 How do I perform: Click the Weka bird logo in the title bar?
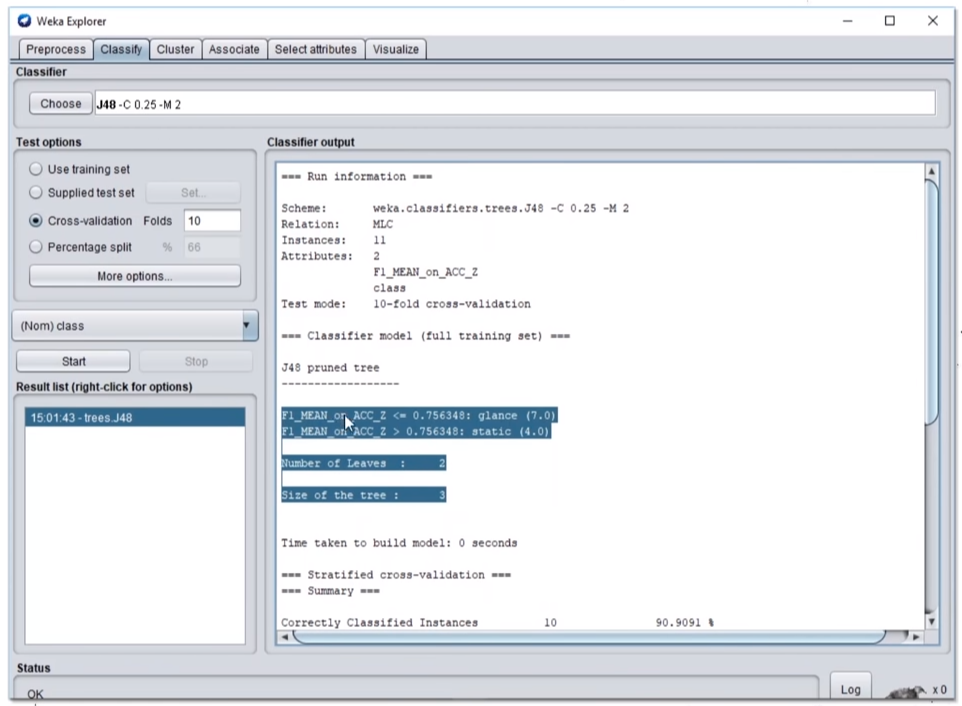24,21
